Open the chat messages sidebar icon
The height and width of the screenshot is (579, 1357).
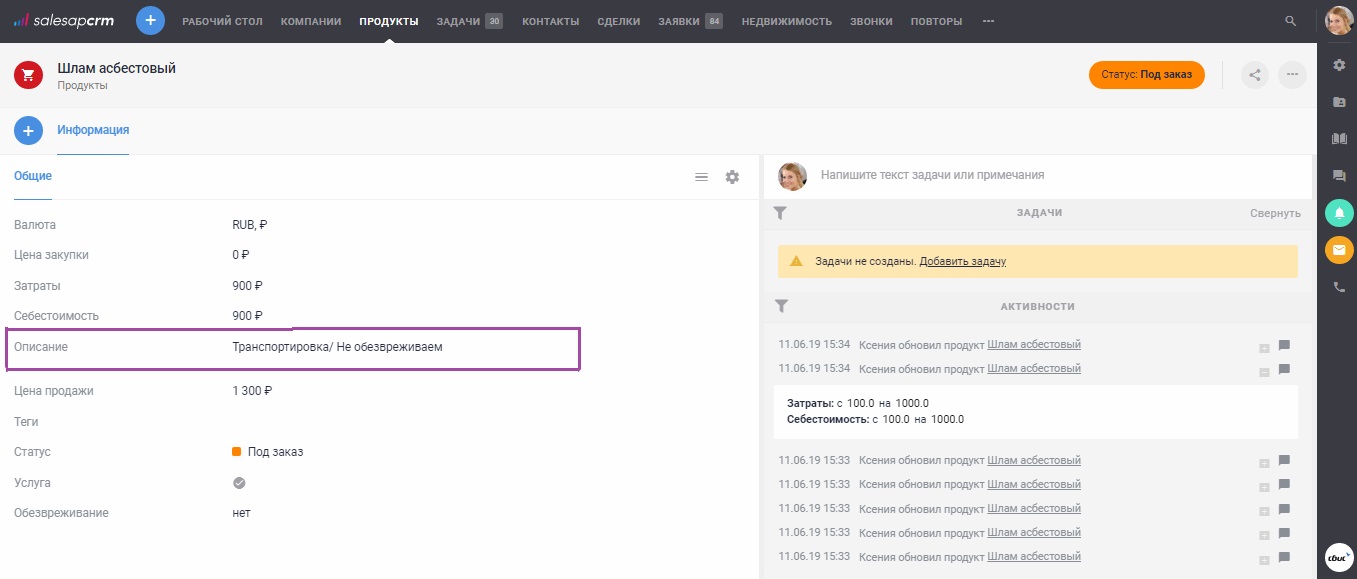[1339, 175]
